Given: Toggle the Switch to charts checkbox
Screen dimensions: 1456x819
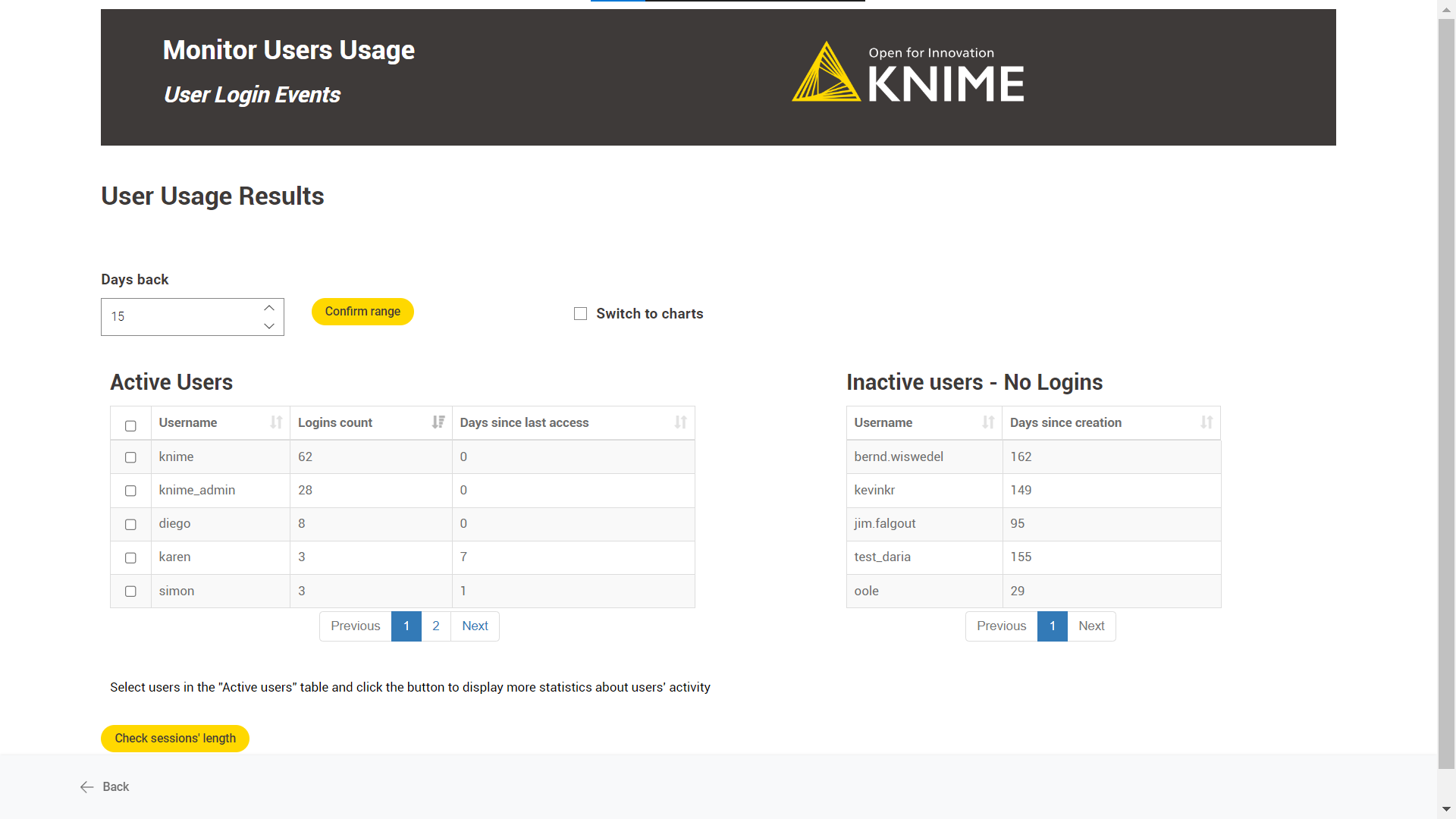Looking at the screenshot, I should pos(581,314).
